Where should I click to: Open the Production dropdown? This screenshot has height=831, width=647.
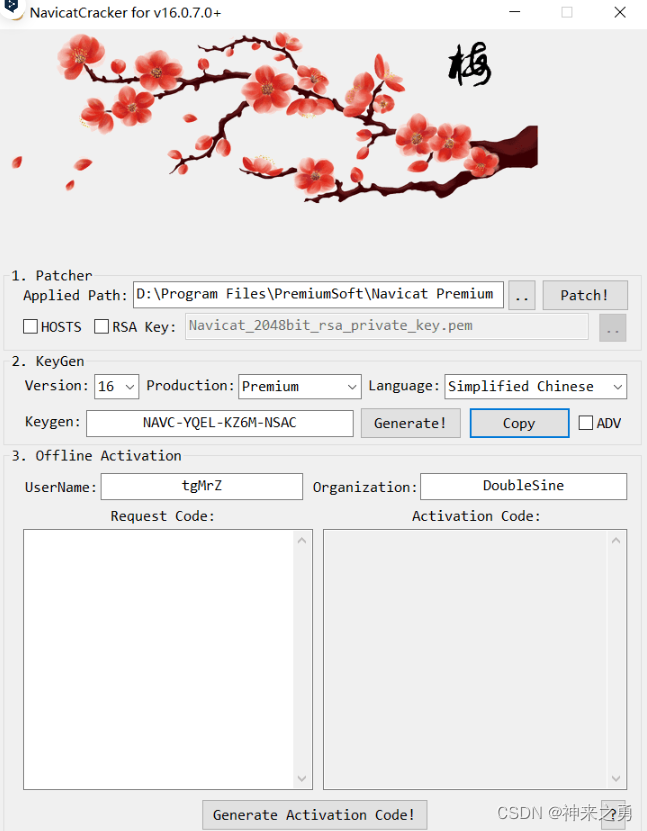(x=300, y=386)
